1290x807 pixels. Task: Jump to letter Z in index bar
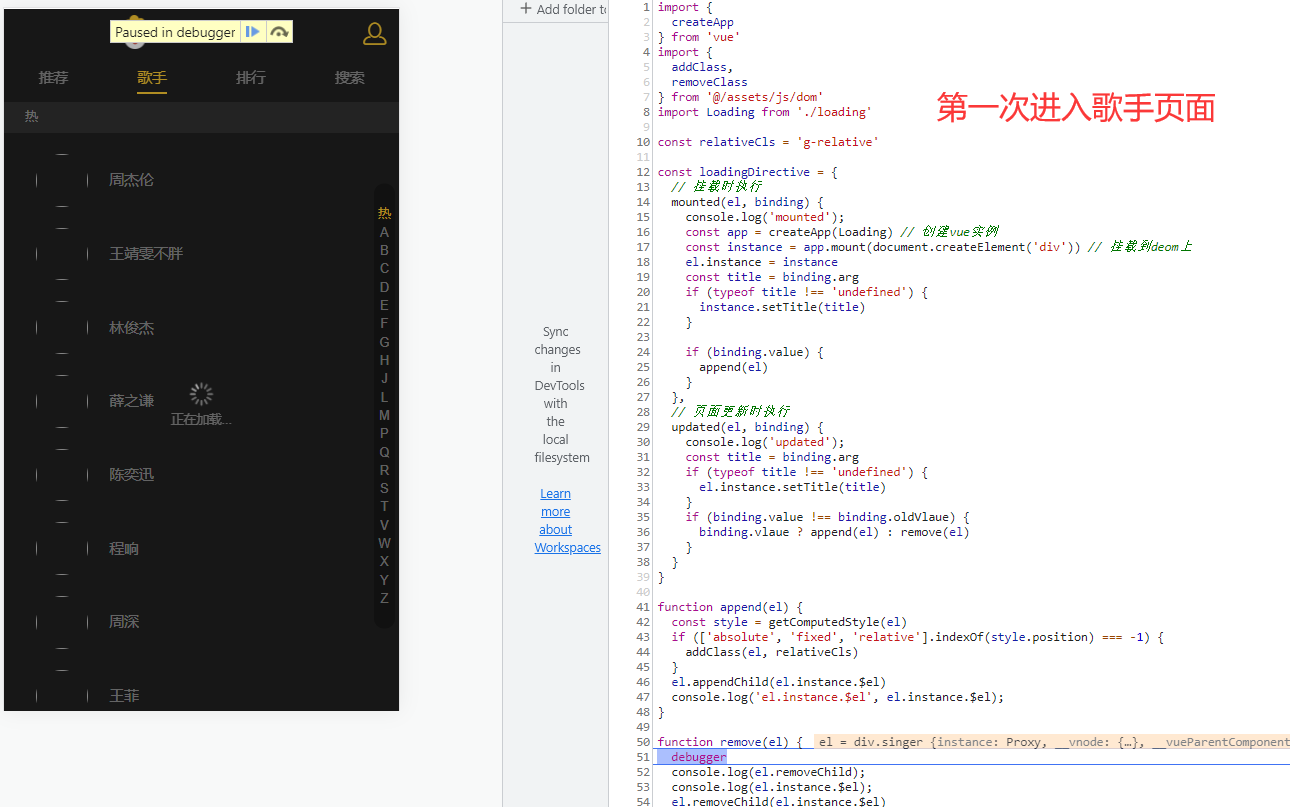[384, 598]
